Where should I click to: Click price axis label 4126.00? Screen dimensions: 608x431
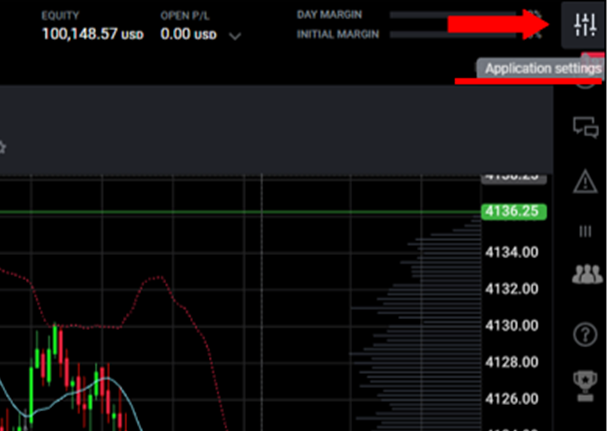click(512, 399)
